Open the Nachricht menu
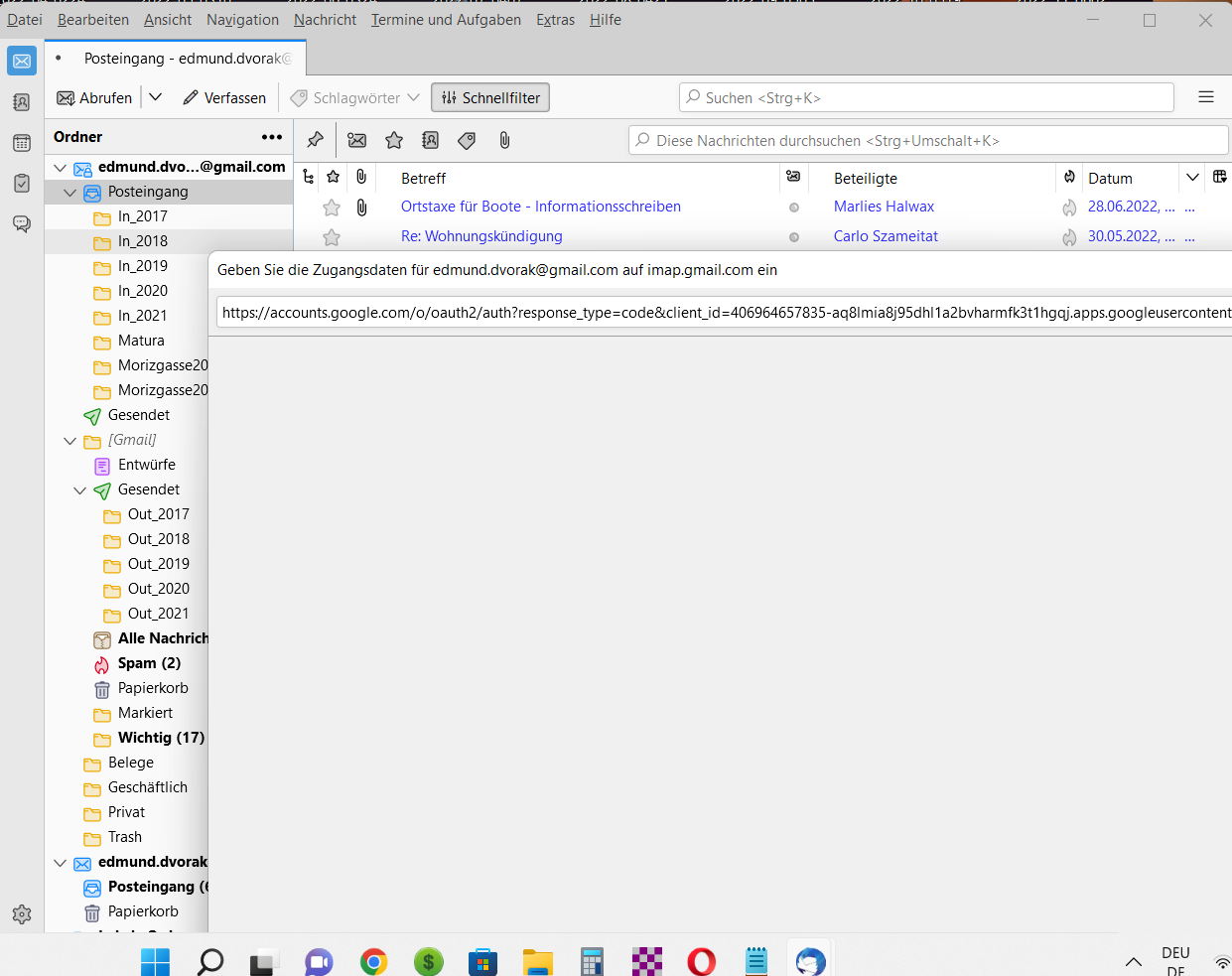 tap(325, 20)
